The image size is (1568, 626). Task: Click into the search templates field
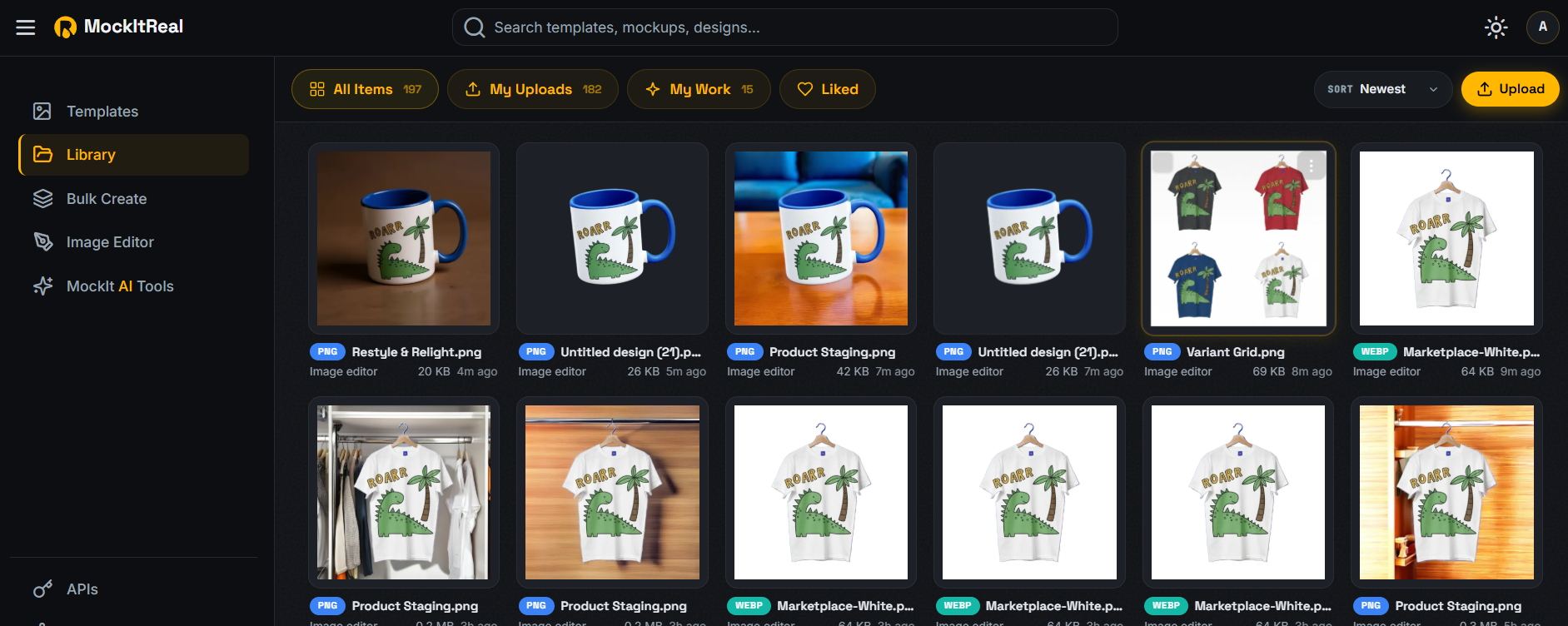(784, 27)
